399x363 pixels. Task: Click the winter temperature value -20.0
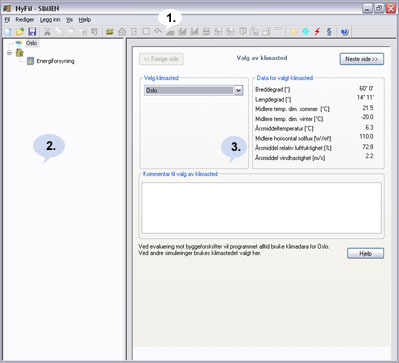click(x=367, y=117)
